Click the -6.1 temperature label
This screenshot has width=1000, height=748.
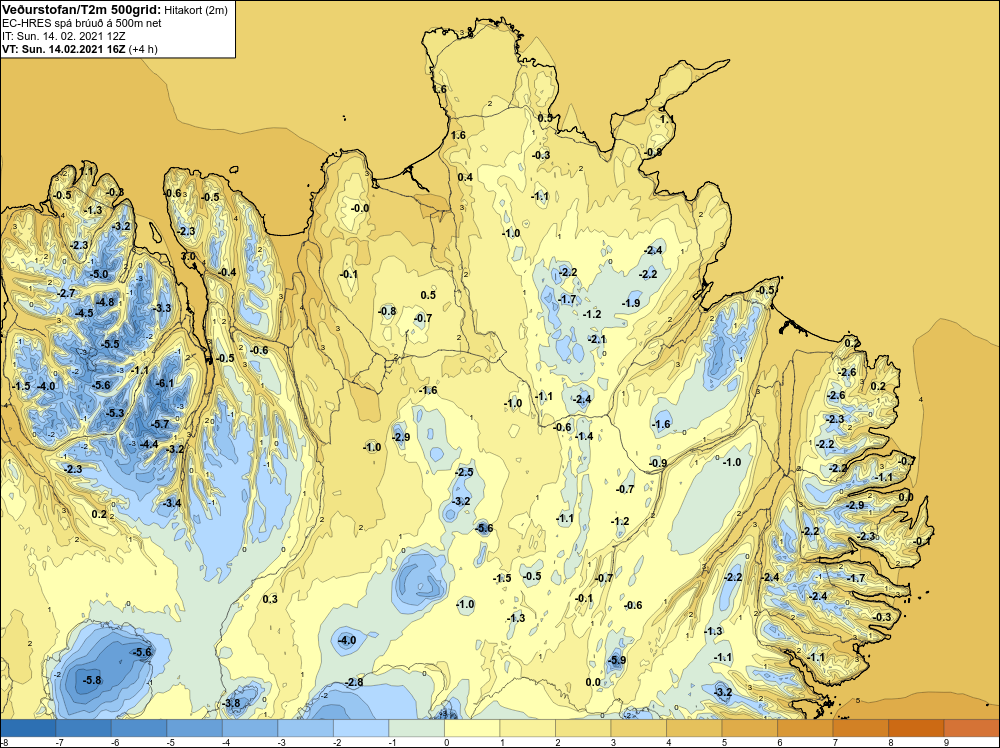[x=165, y=383]
